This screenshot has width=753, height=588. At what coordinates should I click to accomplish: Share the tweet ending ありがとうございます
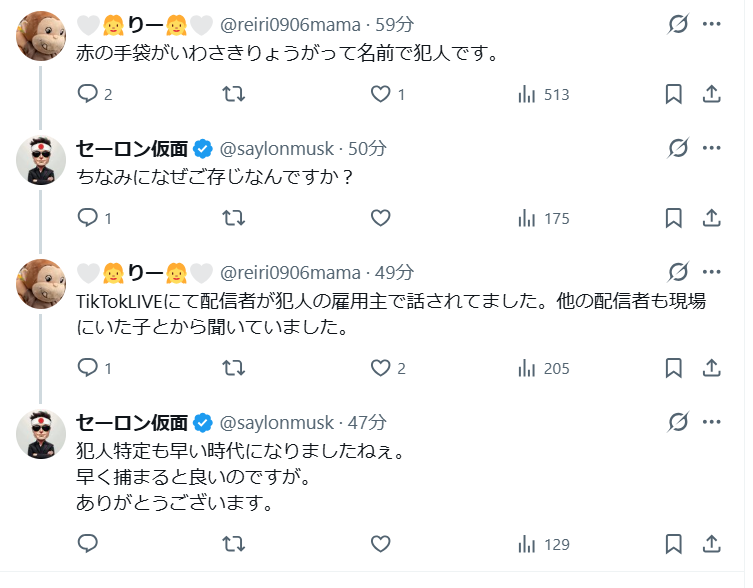pyautogui.click(x=712, y=545)
